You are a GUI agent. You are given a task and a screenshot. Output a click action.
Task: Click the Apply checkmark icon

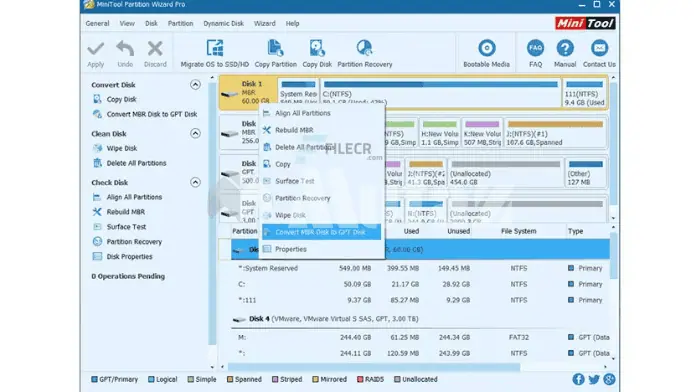pos(96,49)
